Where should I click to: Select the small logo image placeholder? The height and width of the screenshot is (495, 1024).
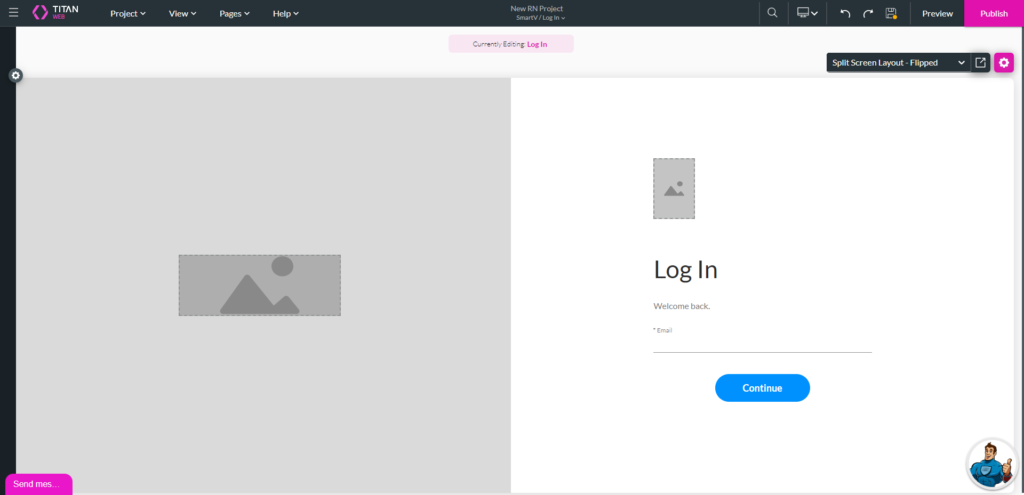(674, 188)
